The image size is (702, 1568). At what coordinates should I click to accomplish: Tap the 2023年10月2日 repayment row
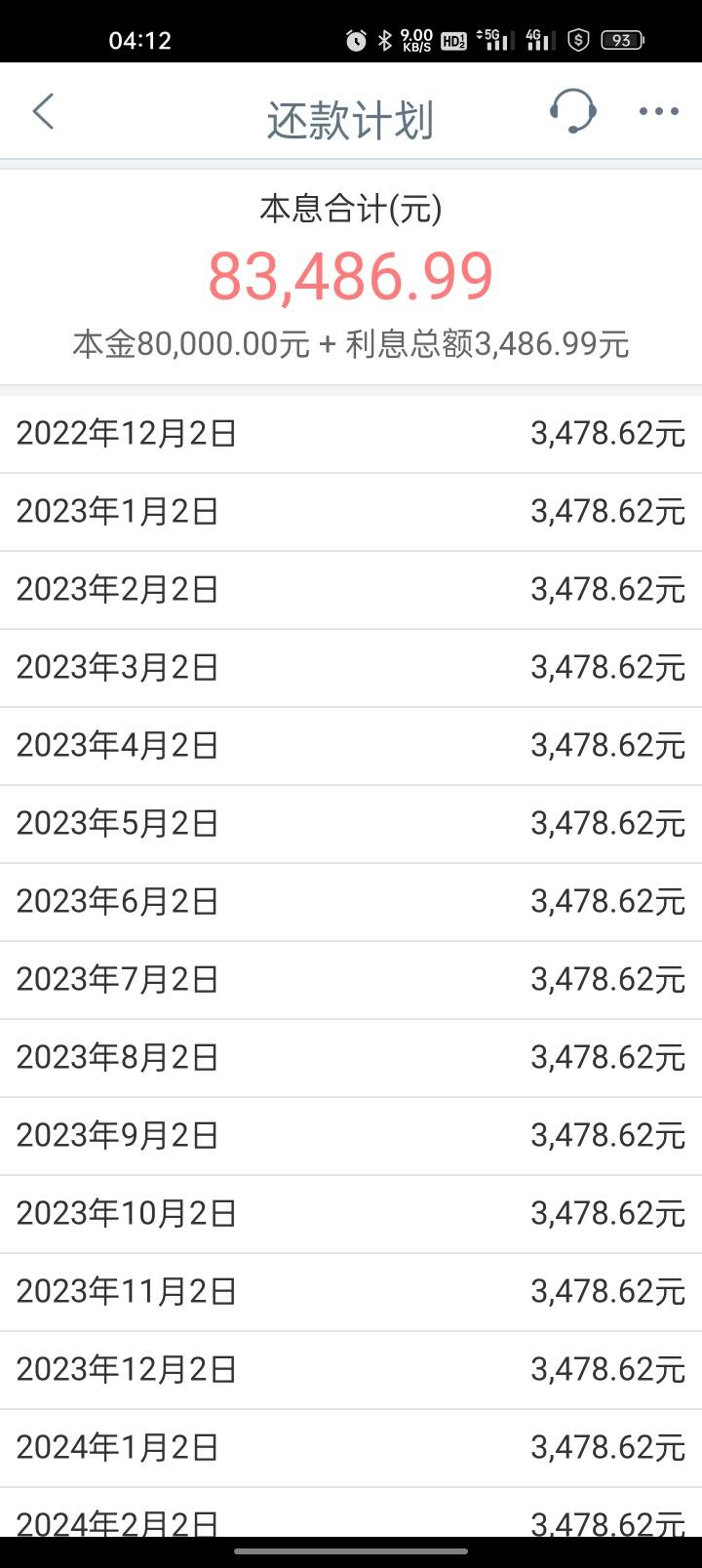pos(351,1214)
